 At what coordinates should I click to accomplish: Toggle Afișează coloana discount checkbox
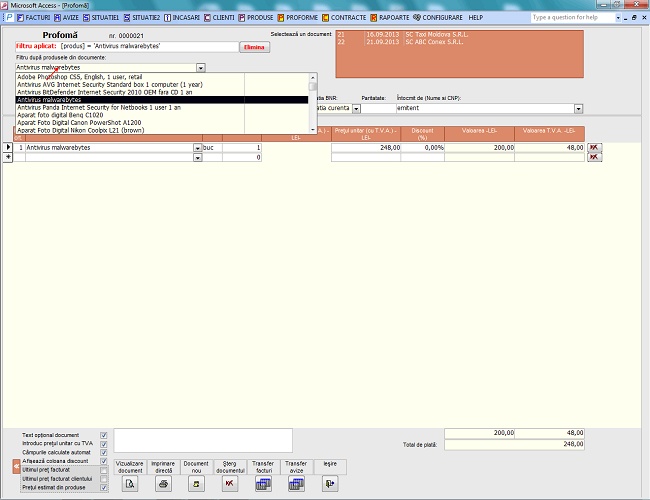[x=104, y=461]
